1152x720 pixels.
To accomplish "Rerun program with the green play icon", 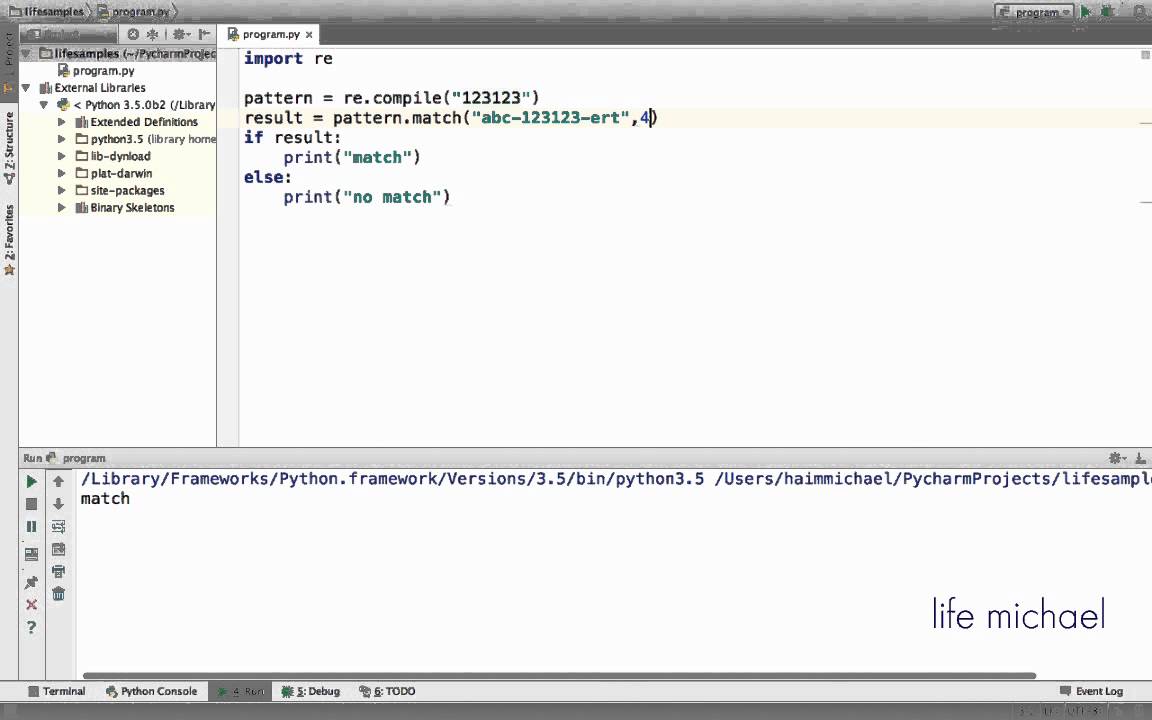I will 31,481.
